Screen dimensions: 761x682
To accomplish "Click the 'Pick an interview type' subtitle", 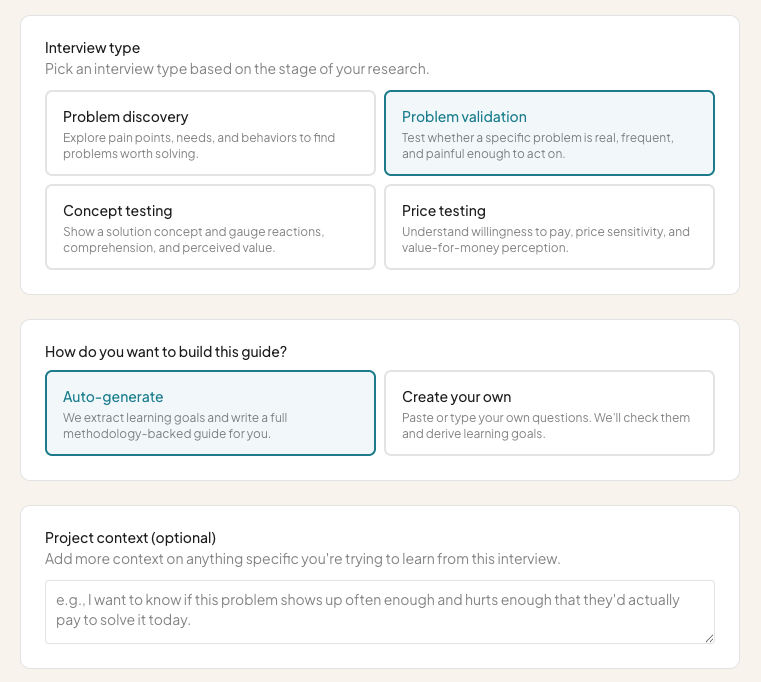I will pyautogui.click(x=237, y=69).
